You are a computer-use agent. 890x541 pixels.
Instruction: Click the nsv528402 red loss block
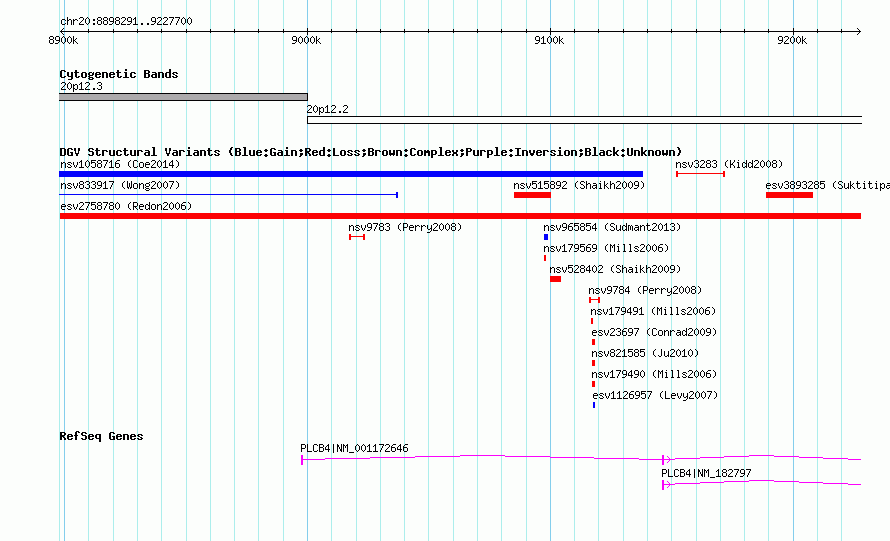tap(555, 279)
